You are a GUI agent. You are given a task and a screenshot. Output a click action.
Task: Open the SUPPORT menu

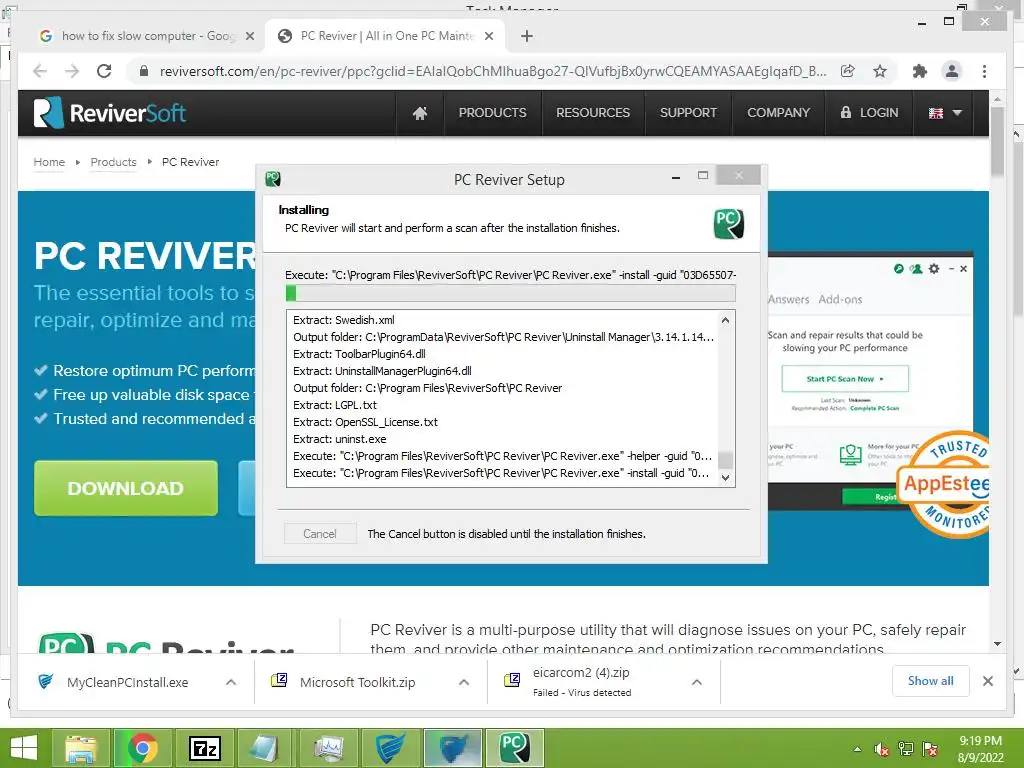688,113
